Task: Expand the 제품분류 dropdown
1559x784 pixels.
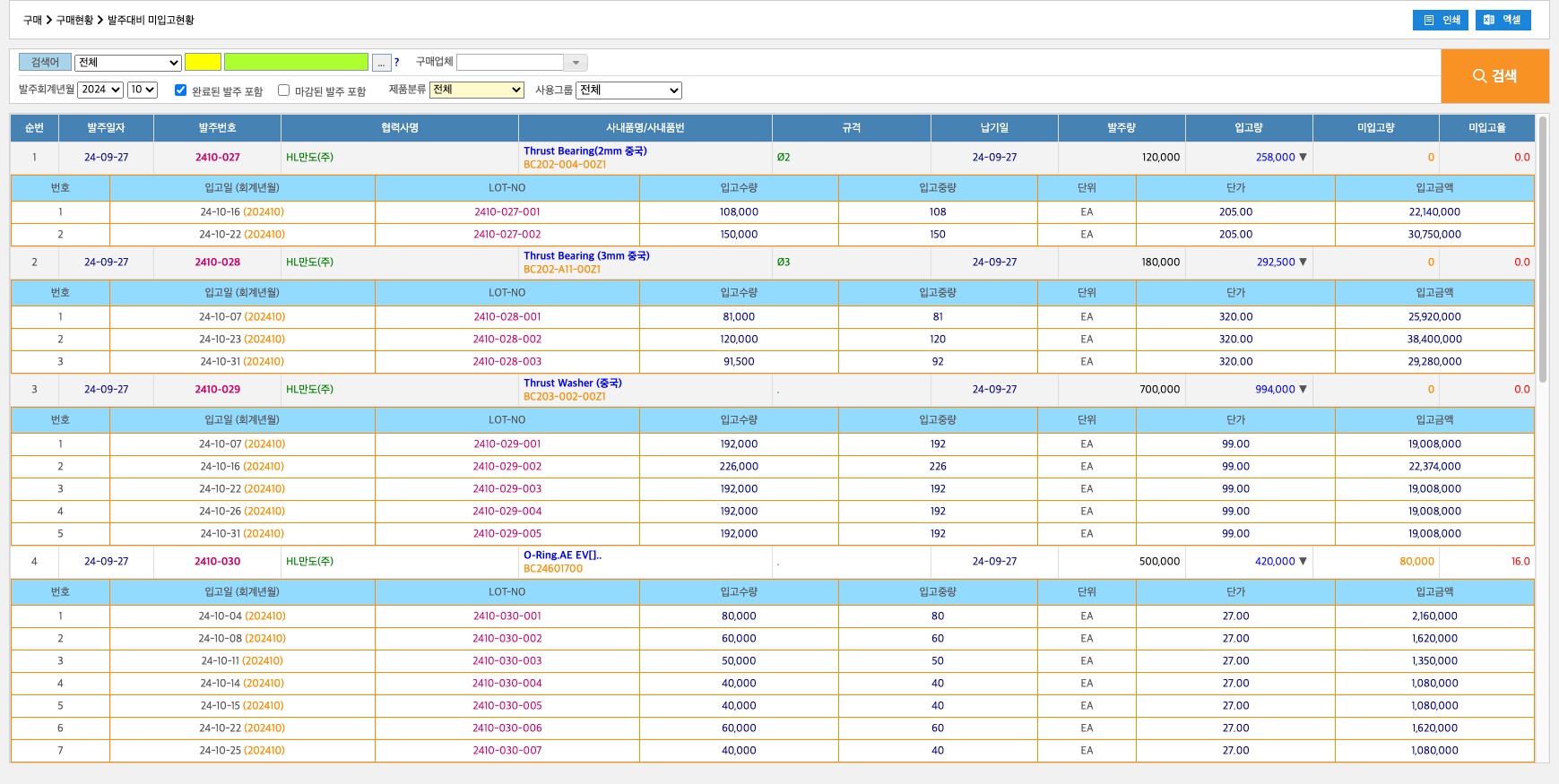Action: pos(476,90)
